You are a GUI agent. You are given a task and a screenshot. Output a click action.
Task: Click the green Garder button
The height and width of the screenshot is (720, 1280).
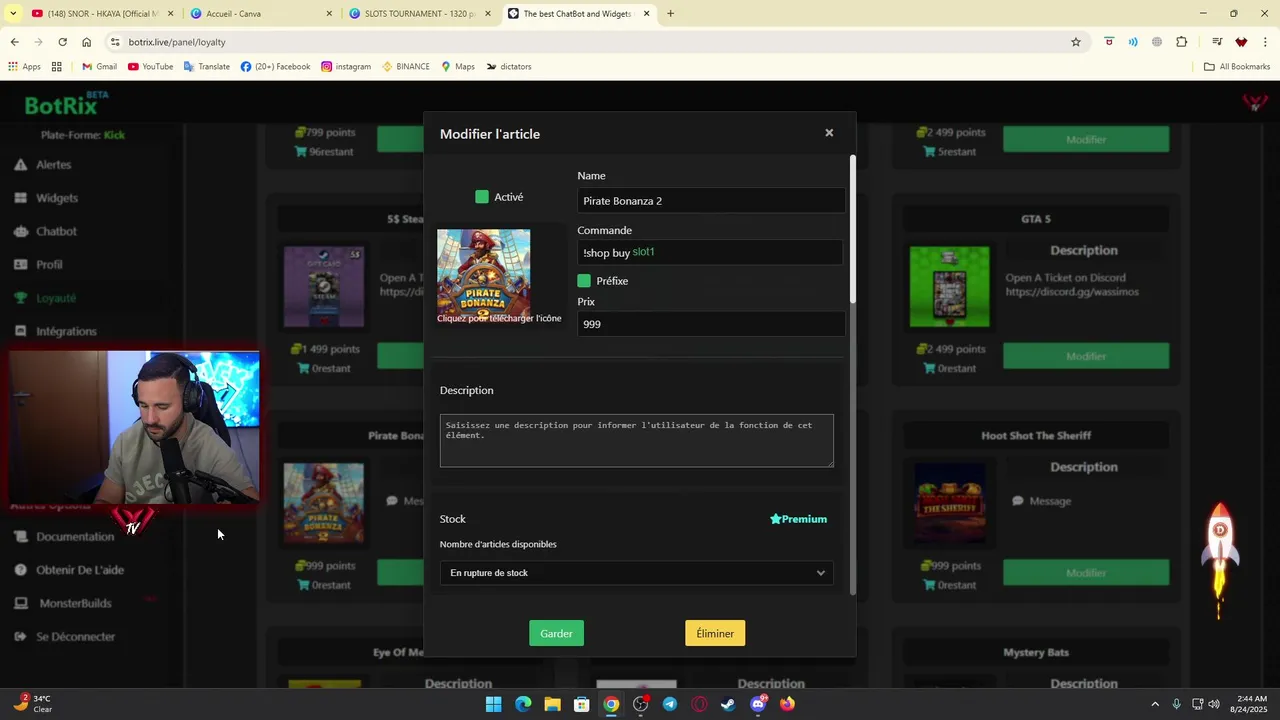point(556,634)
